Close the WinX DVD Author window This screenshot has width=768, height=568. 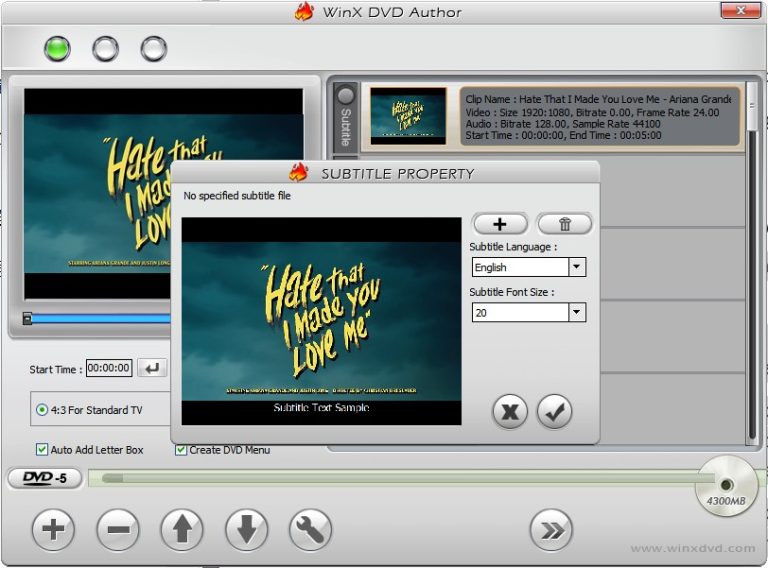740,10
